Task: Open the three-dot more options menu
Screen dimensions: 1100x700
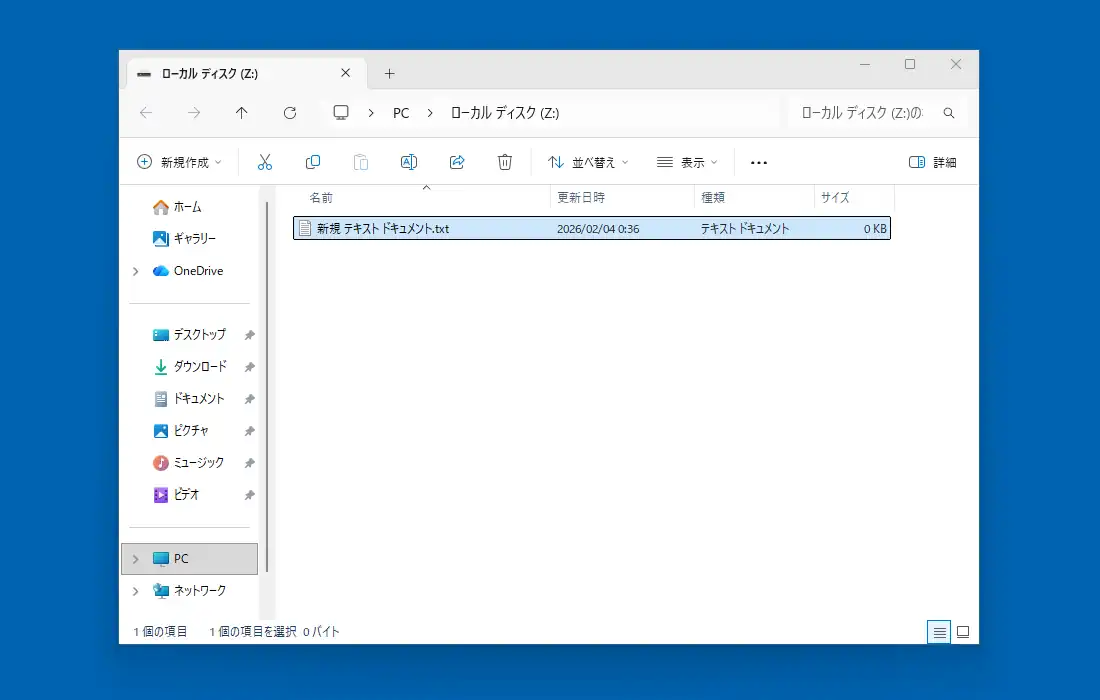Action: 758,162
